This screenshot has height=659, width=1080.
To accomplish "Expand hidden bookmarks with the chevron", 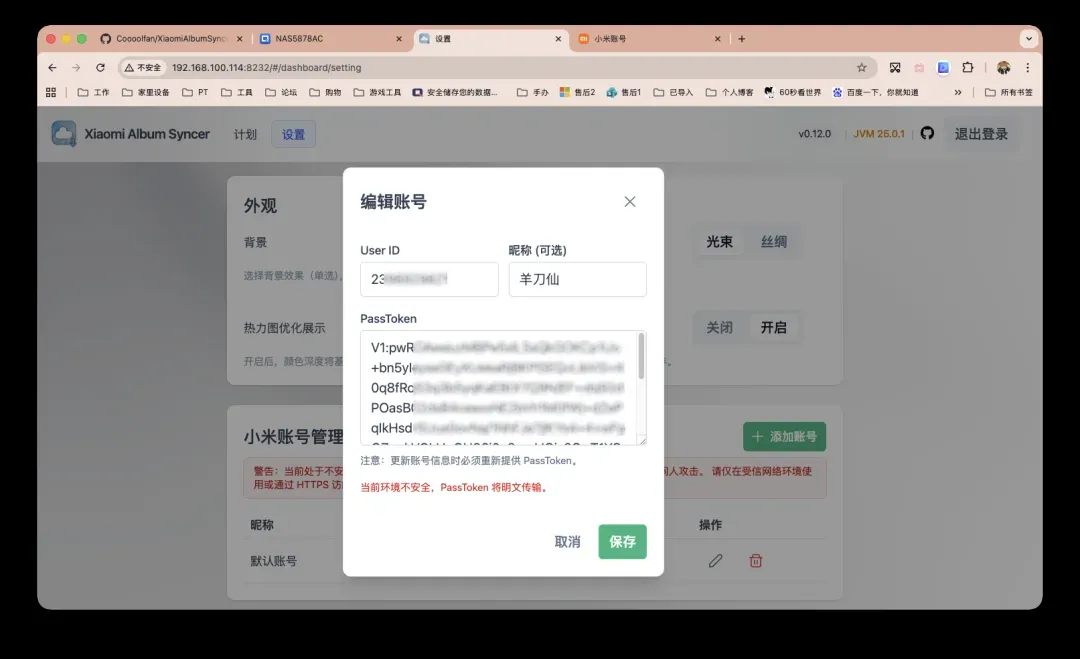I will coord(958,92).
